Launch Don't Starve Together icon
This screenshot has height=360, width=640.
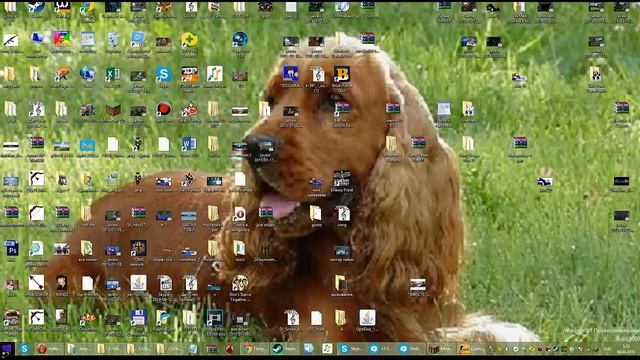(x=240, y=283)
